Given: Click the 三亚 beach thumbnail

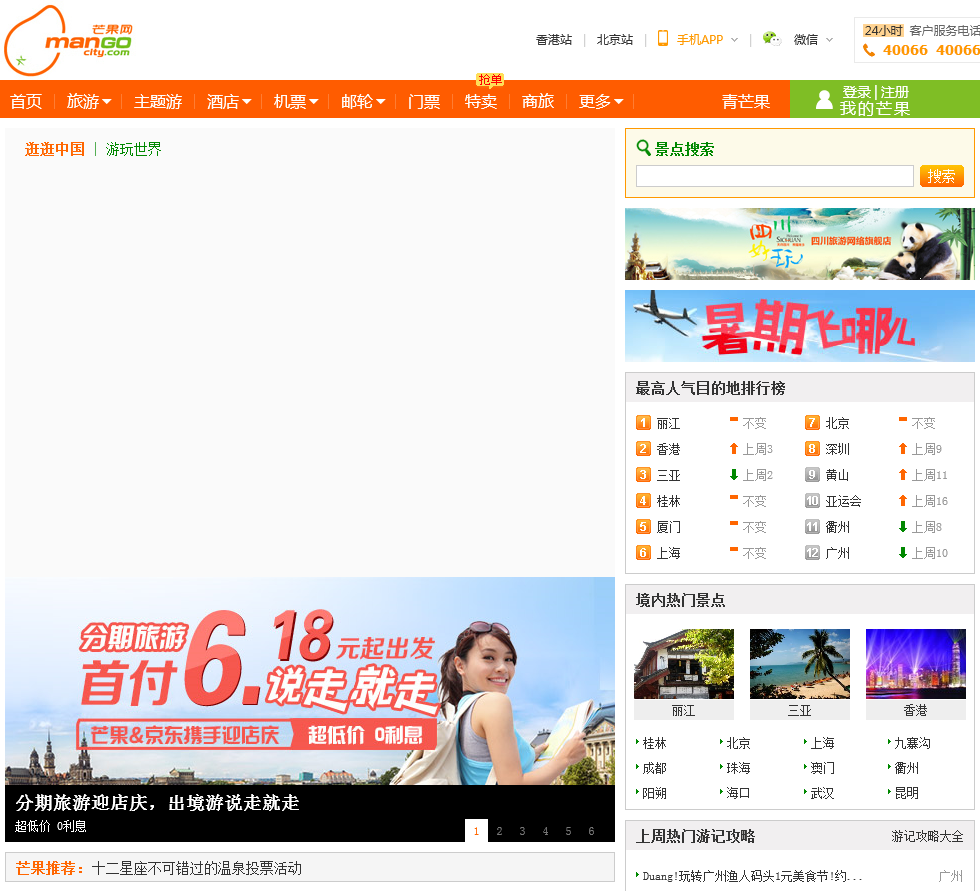Looking at the screenshot, I should (799, 664).
